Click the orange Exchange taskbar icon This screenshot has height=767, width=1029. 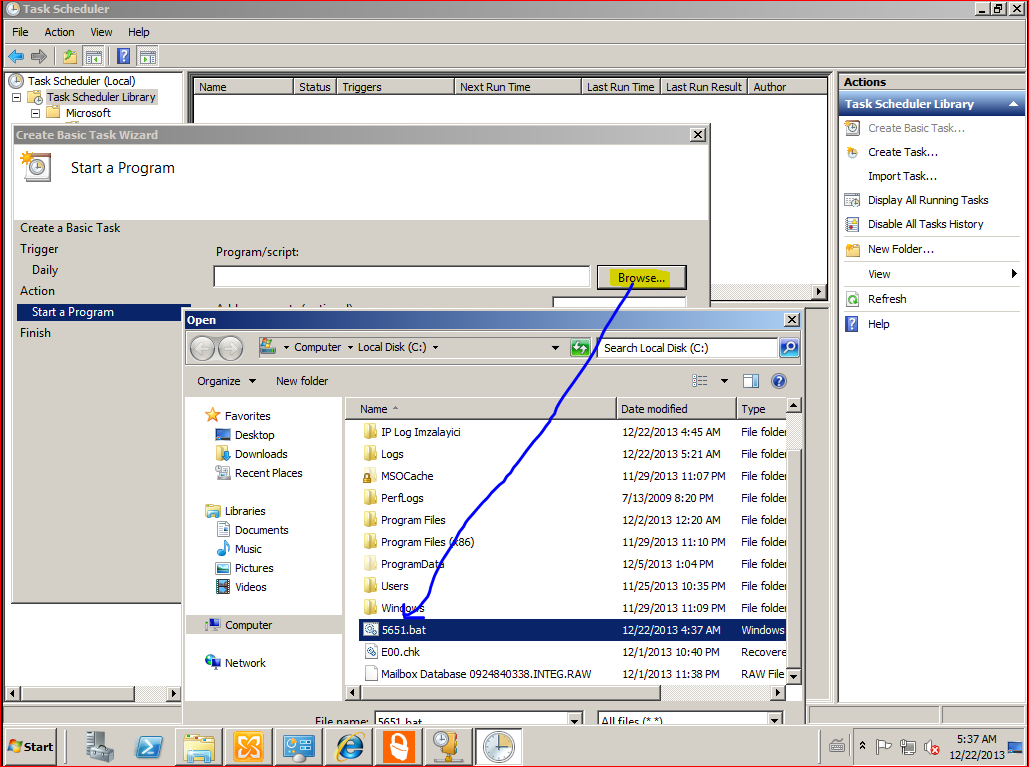(x=249, y=747)
